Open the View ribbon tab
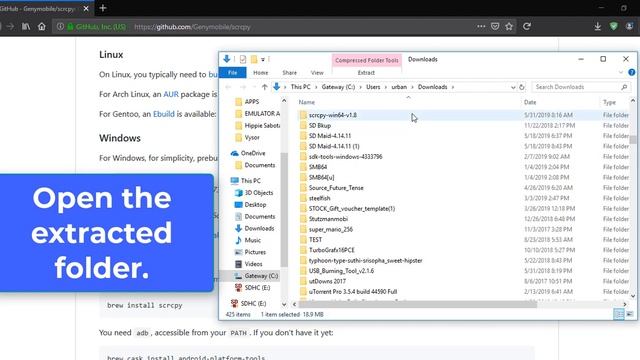The height and width of the screenshot is (360, 640). [x=317, y=73]
